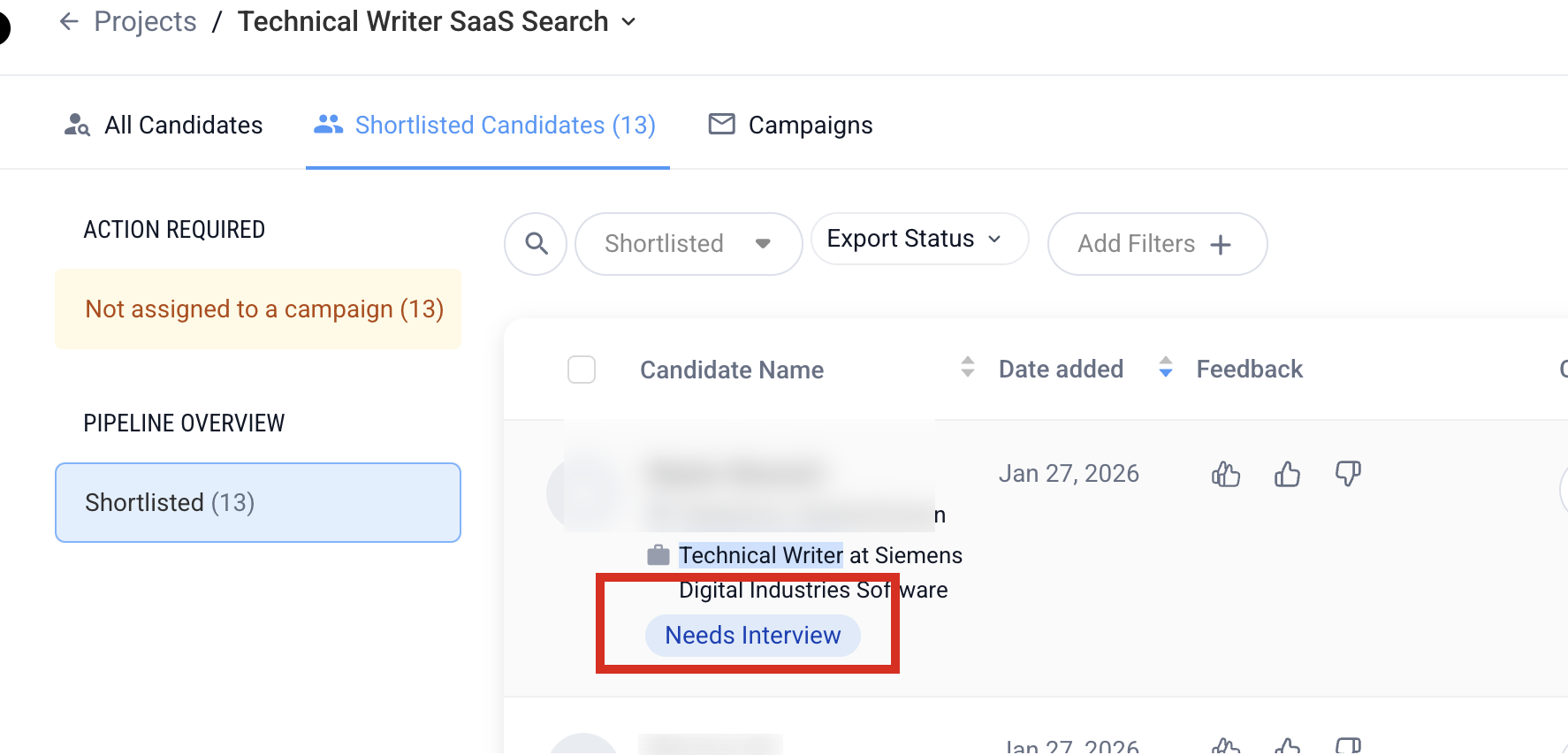Click the Needs Interview tag
The width and height of the screenshot is (1568, 755).
tap(753, 636)
